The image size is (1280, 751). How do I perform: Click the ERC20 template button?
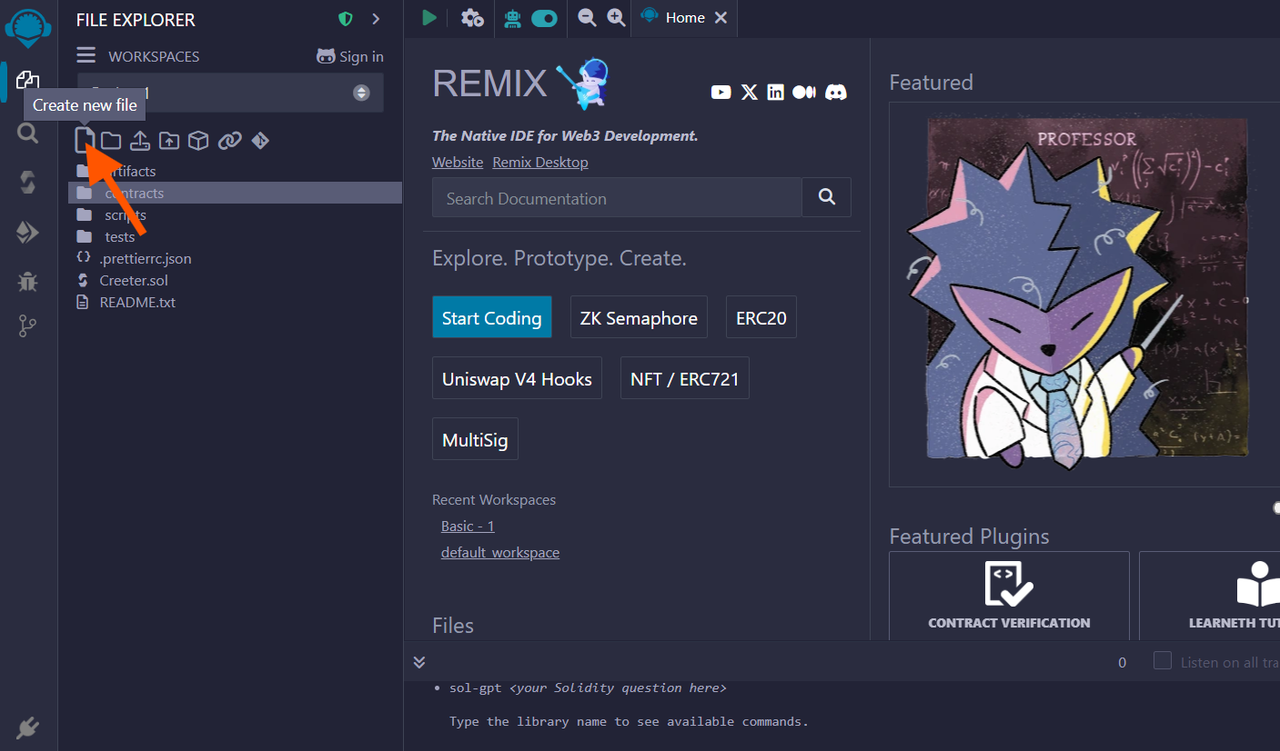(x=761, y=317)
